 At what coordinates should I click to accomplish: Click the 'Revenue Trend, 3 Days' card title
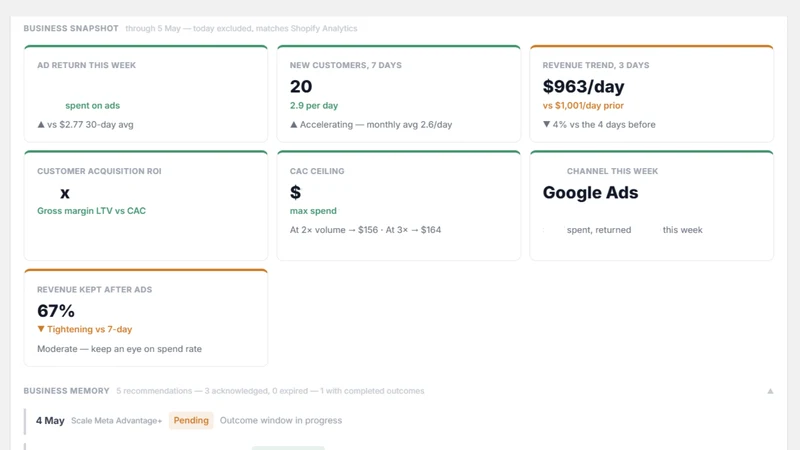(x=596, y=65)
